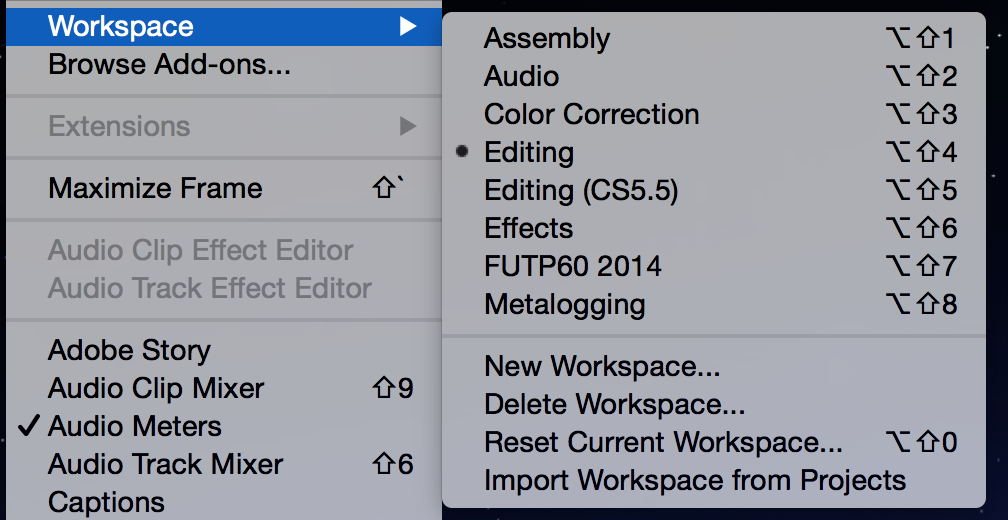Open the FUTP60 2014 workspace
Screen dimensions: 1008x520
[714, 266]
